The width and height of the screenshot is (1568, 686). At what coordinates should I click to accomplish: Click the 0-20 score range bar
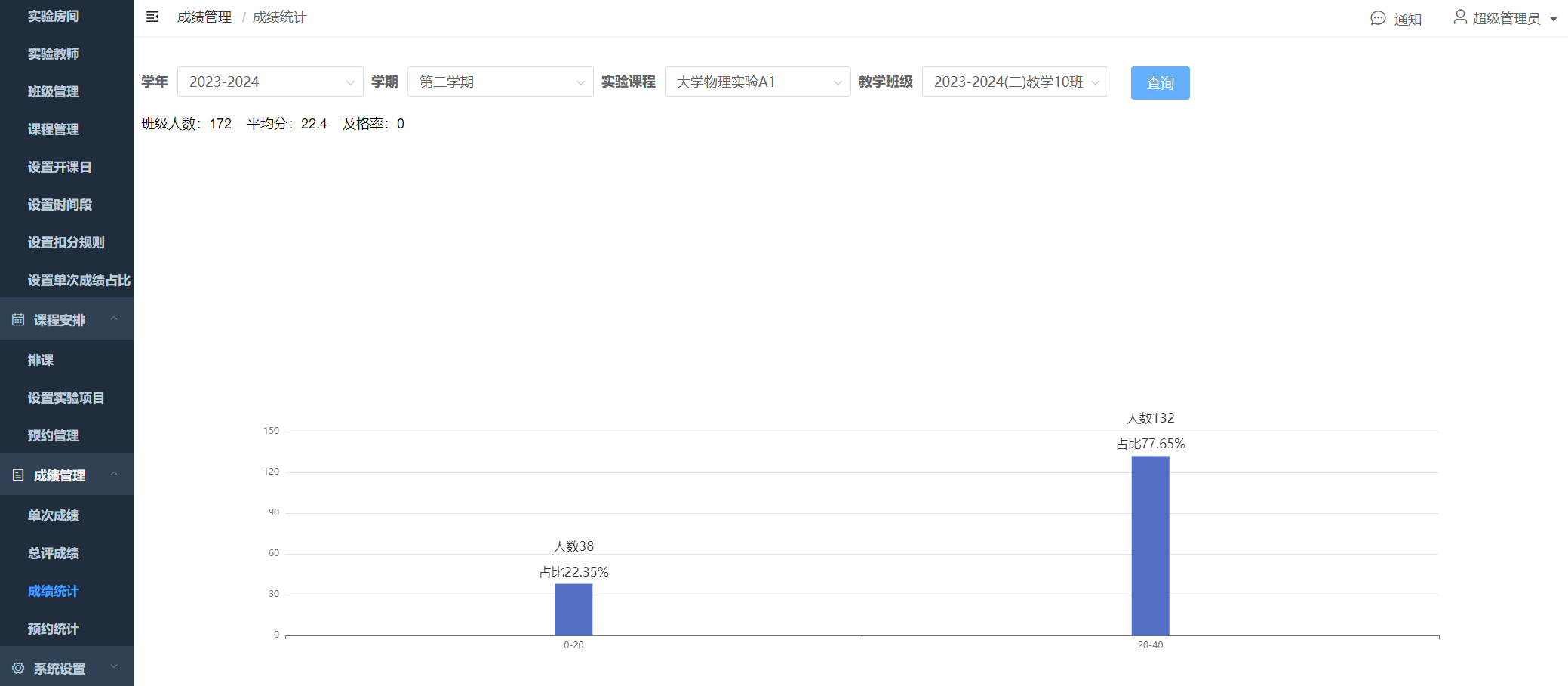pyautogui.click(x=573, y=610)
